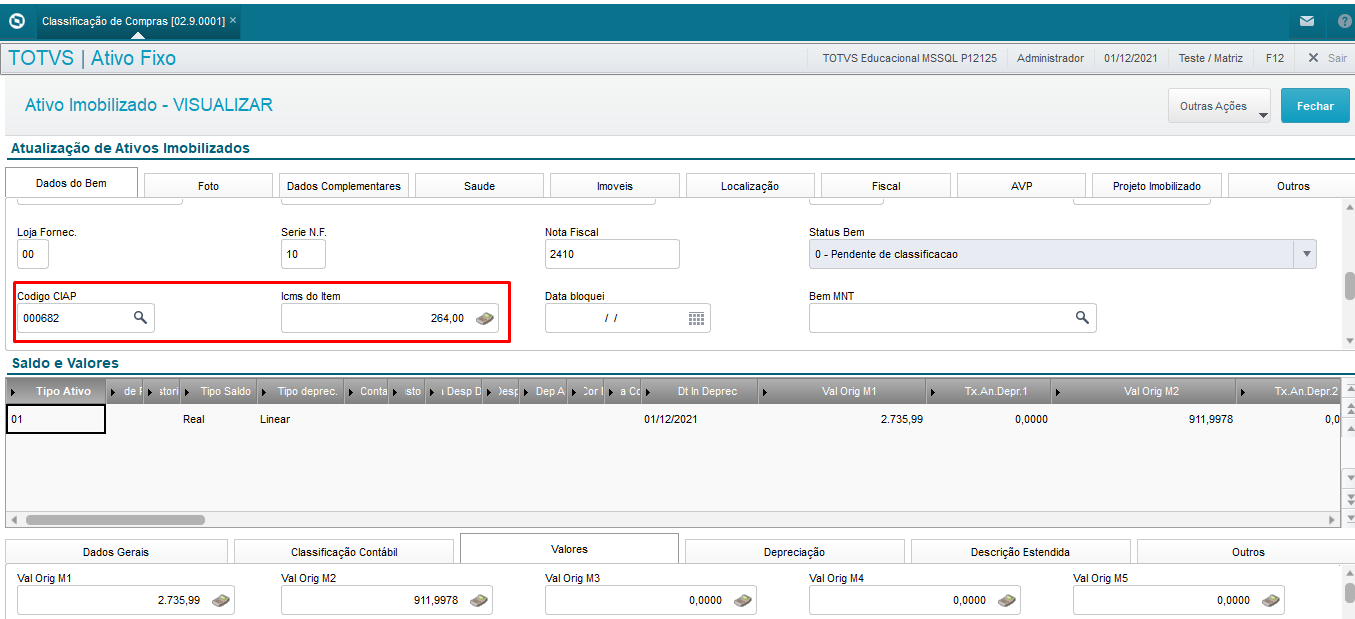Click the header date 01/12/2021

pos(1131,58)
